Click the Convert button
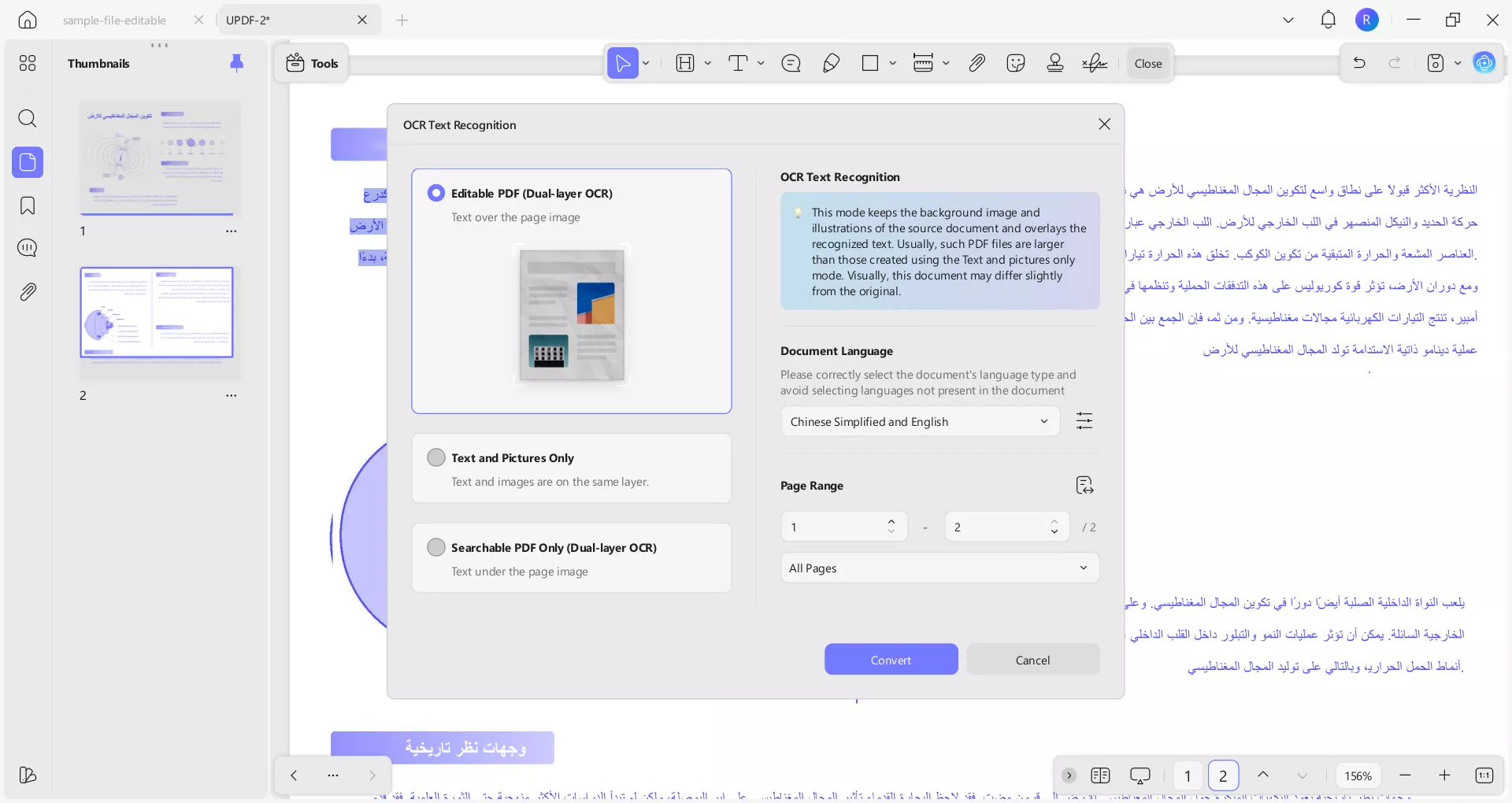 point(891,660)
